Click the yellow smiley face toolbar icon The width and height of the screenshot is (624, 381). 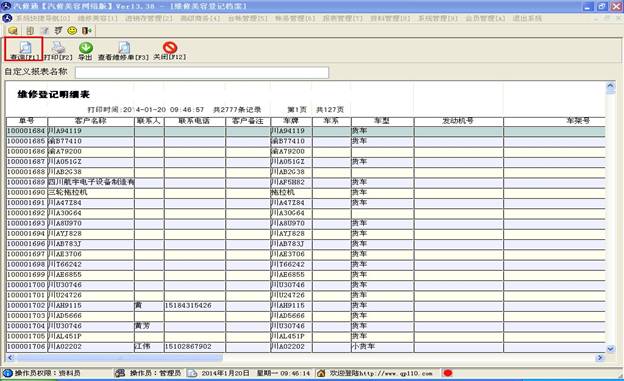click(x=72, y=30)
